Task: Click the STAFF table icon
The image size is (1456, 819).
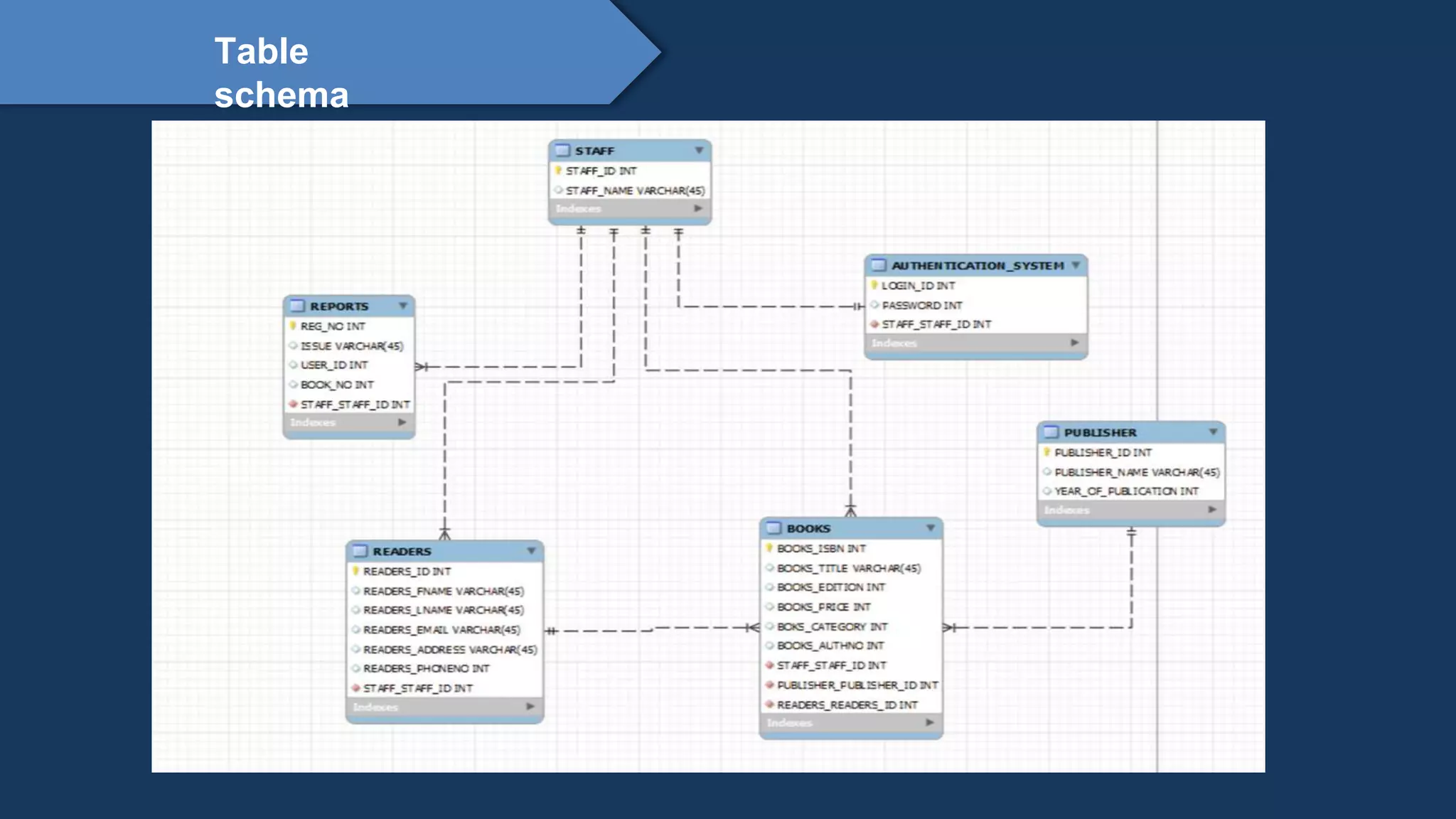Action: click(x=562, y=151)
